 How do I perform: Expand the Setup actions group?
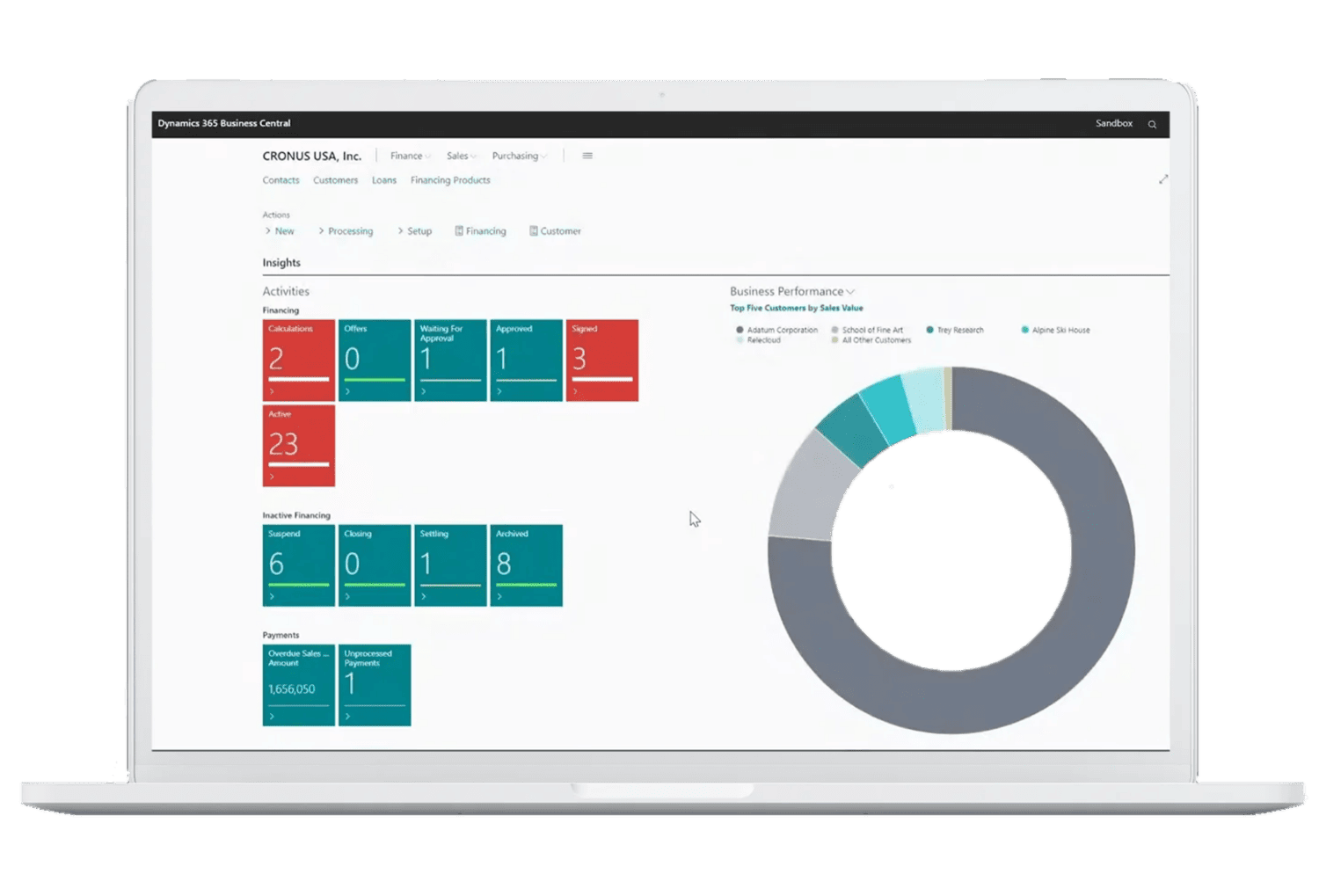(x=414, y=231)
